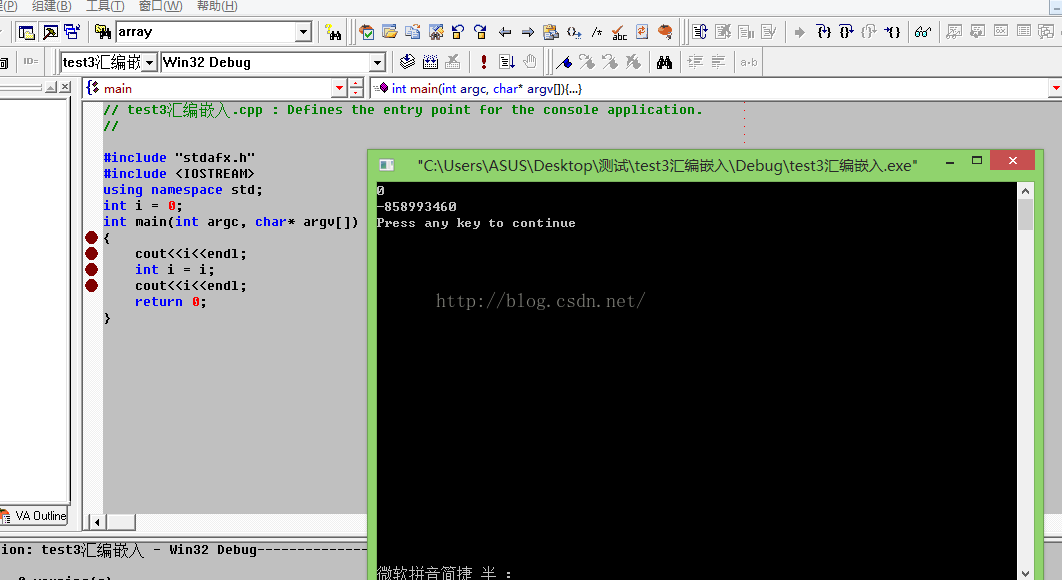The image size is (1062, 580).
Task: Expand the 'main' context dropdown arrow
Action: click(339, 88)
